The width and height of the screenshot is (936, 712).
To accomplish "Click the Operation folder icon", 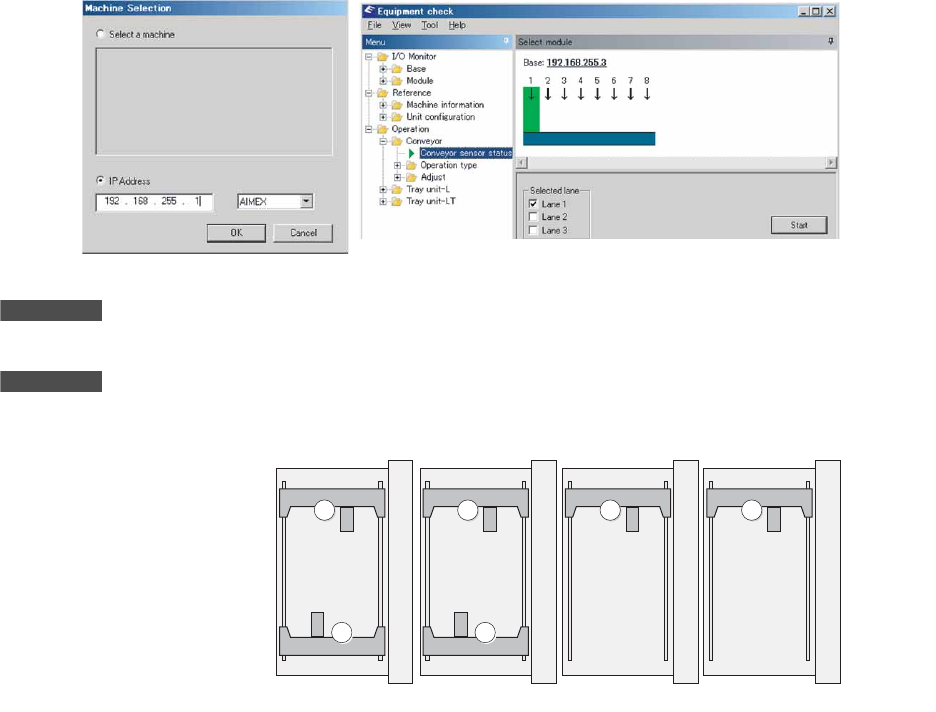I will point(383,129).
